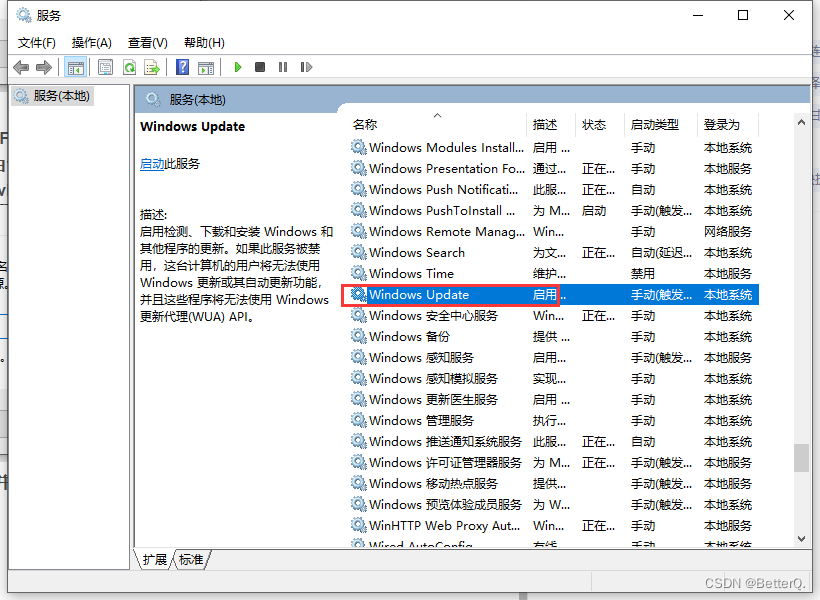This screenshot has height=600, width=820.
Task: Switch to the 标准 tab
Action: (190, 560)
